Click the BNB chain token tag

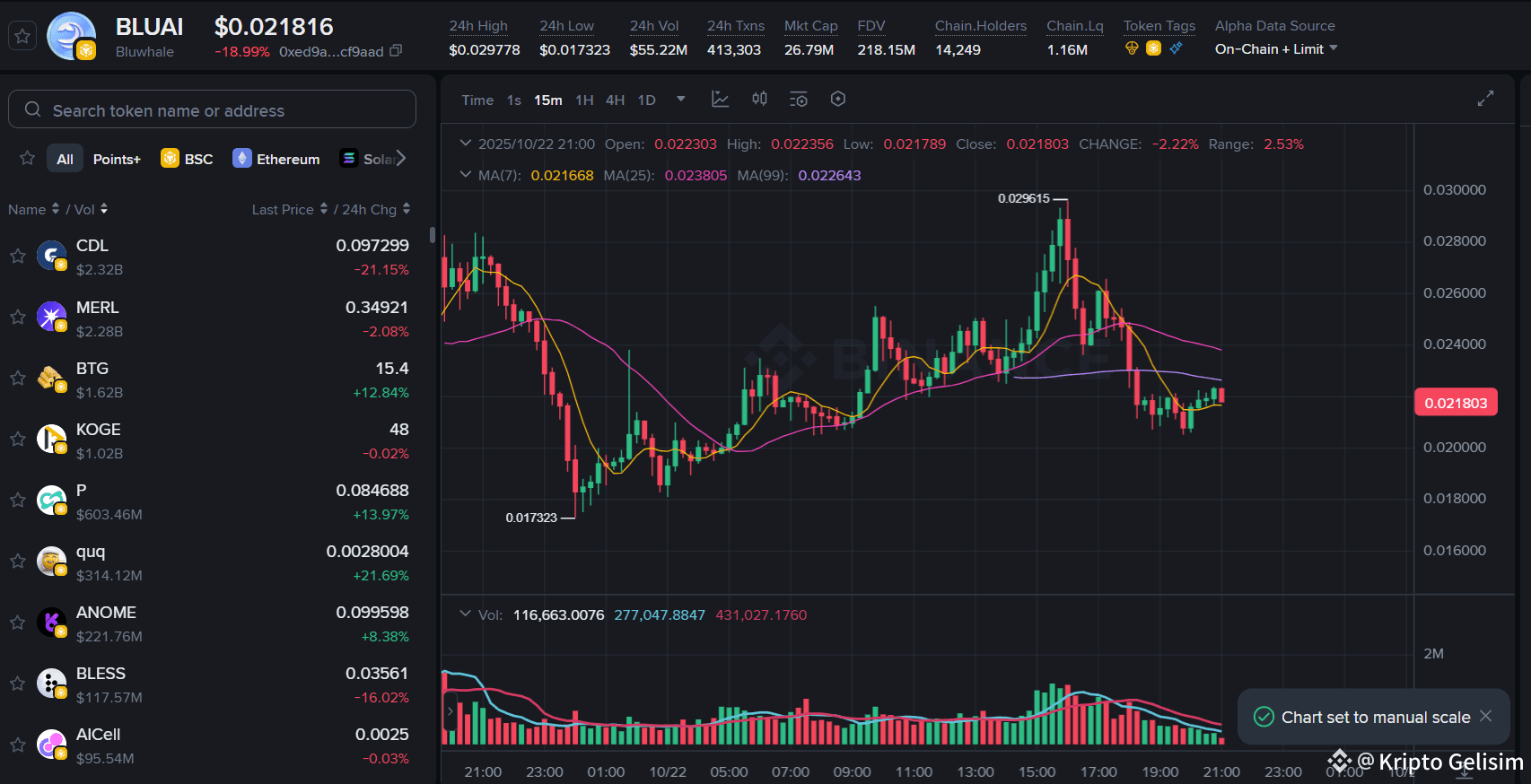click(x=1154, y=48)
